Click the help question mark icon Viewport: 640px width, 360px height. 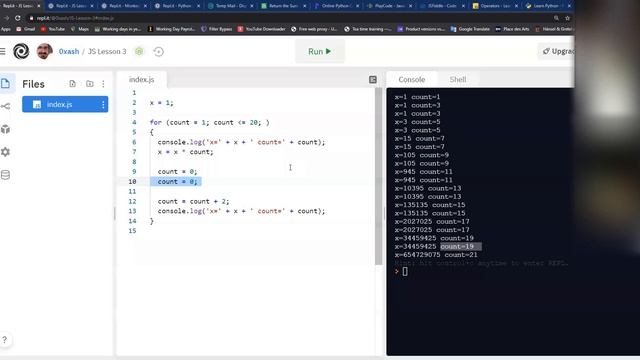click(x=4, y=340)
